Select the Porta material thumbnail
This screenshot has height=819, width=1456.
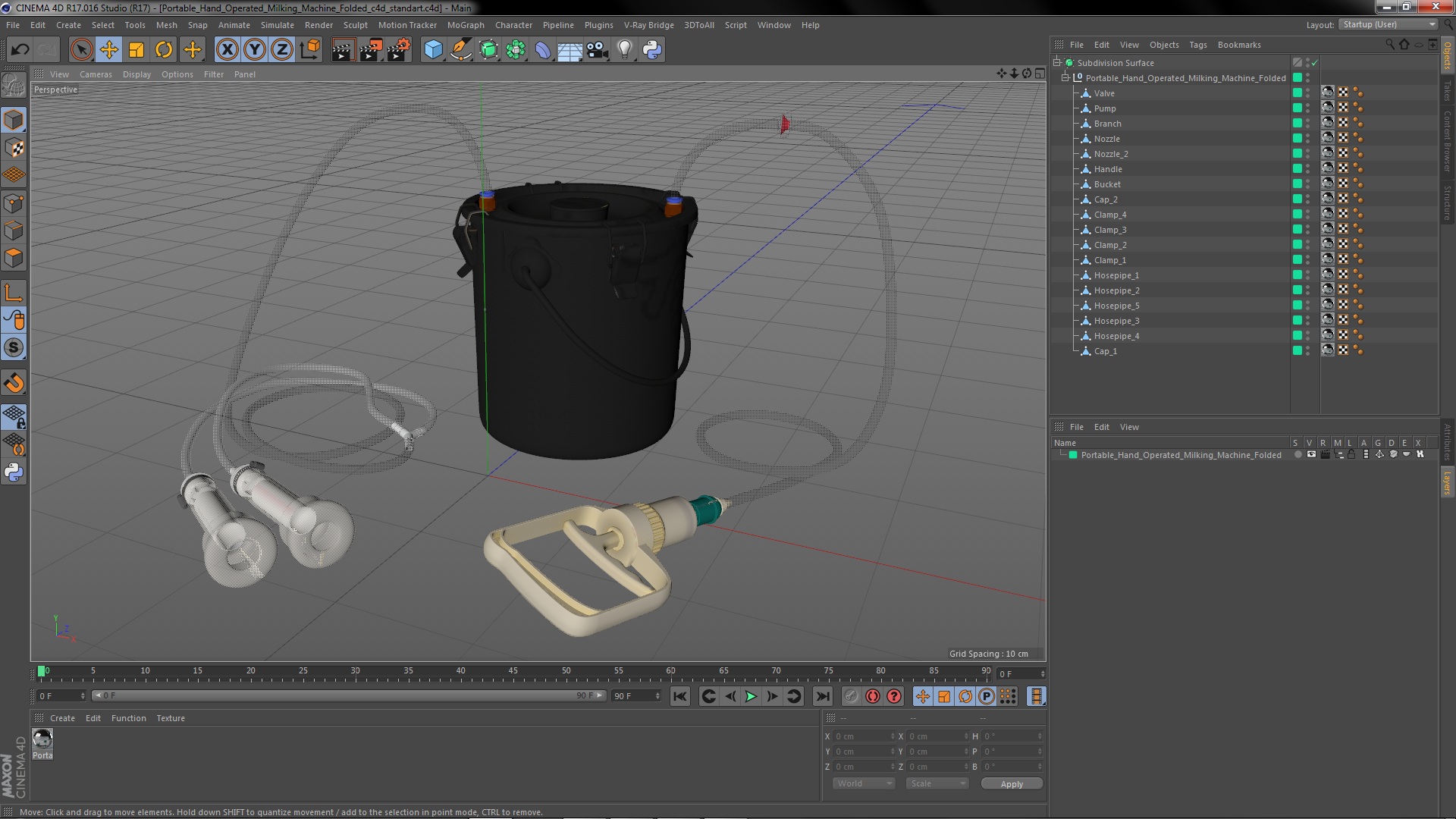pos(42,739)
